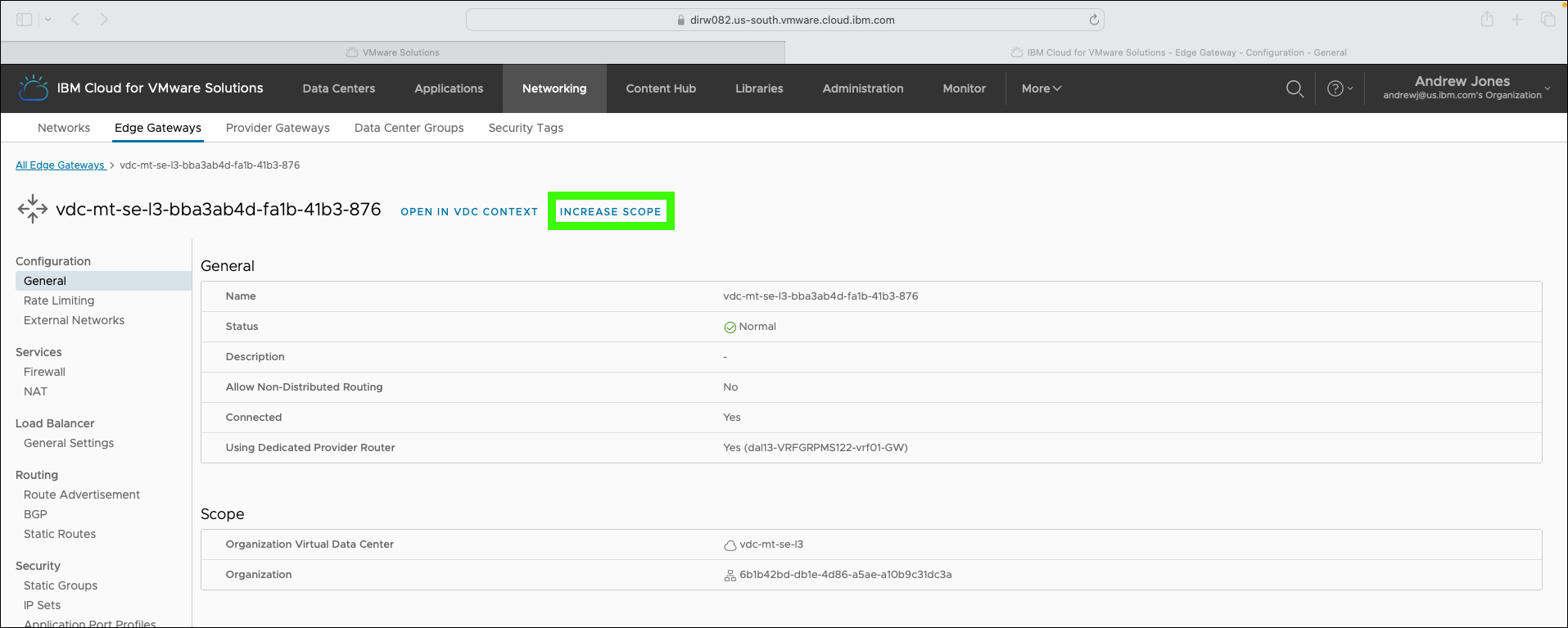The image size is (1568, 628).
Task: Switch to the Networks tab
Action: pyautogui.click(x=64, y=128)
